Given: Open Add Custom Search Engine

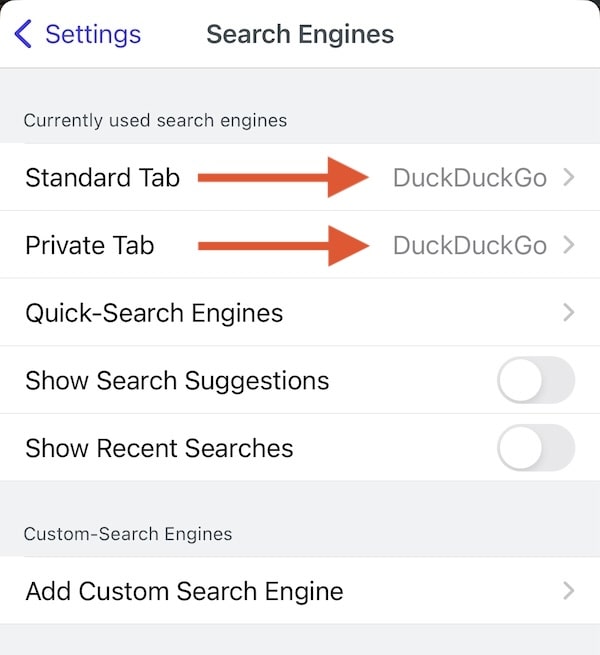Looking at the screenshot, I should 184,591.
